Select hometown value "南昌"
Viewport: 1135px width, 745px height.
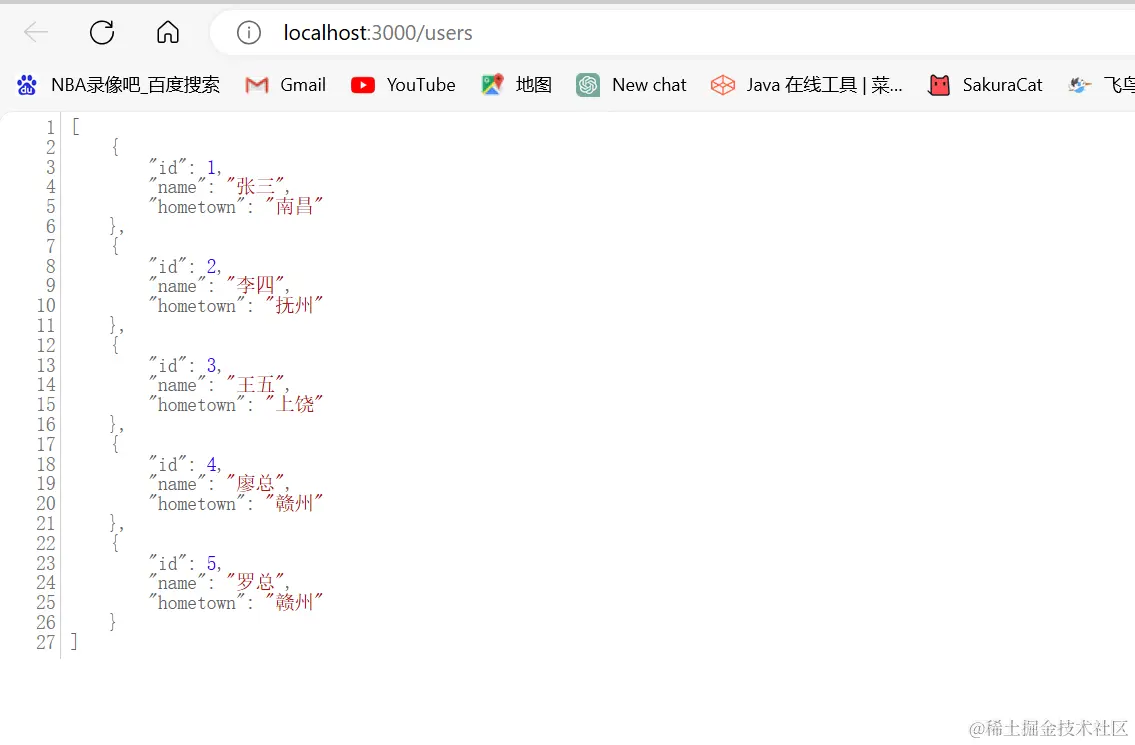click(294, 206)
